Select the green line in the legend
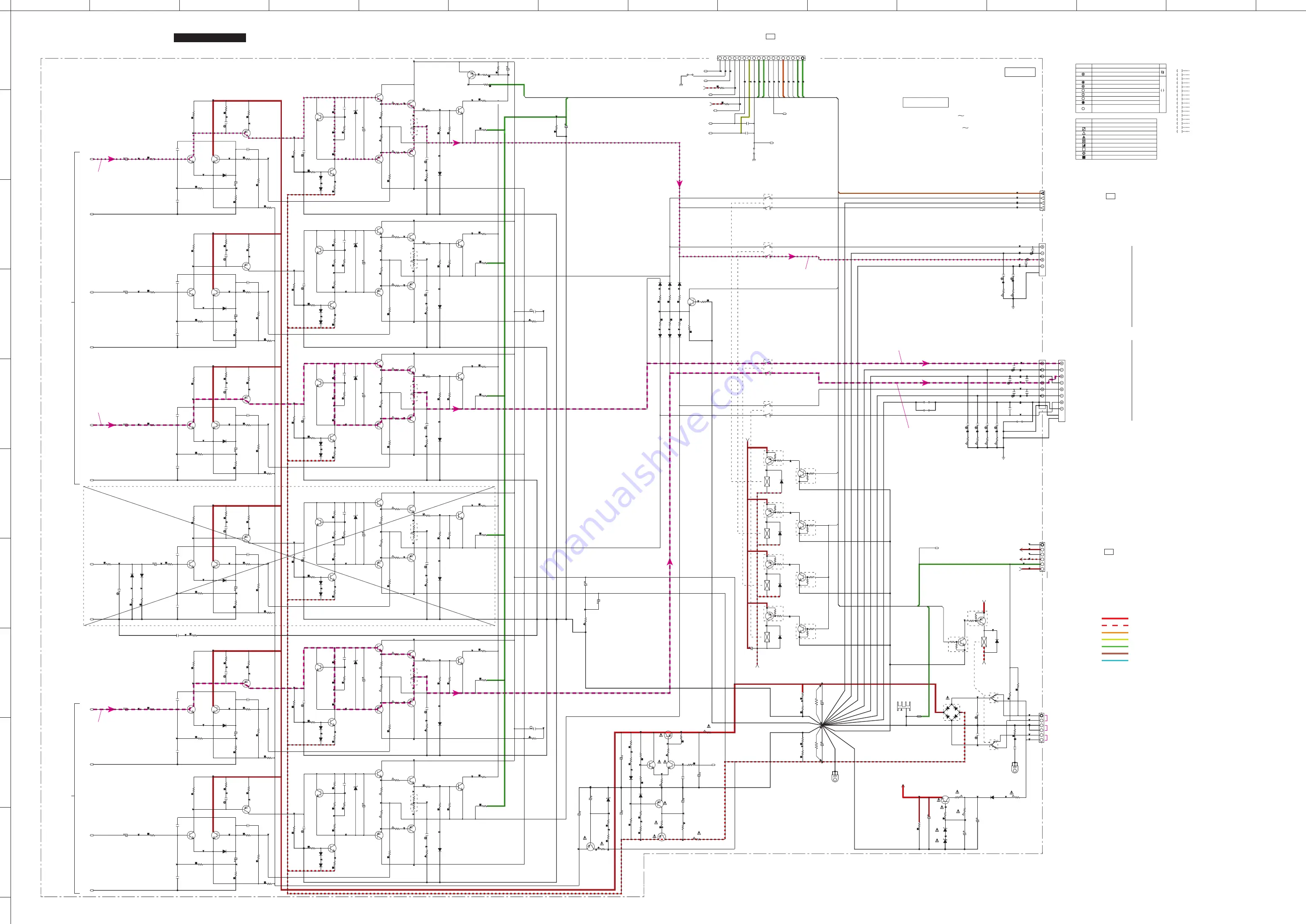The height and width of the screenshot is (924, 1306). click(1114, 646)
